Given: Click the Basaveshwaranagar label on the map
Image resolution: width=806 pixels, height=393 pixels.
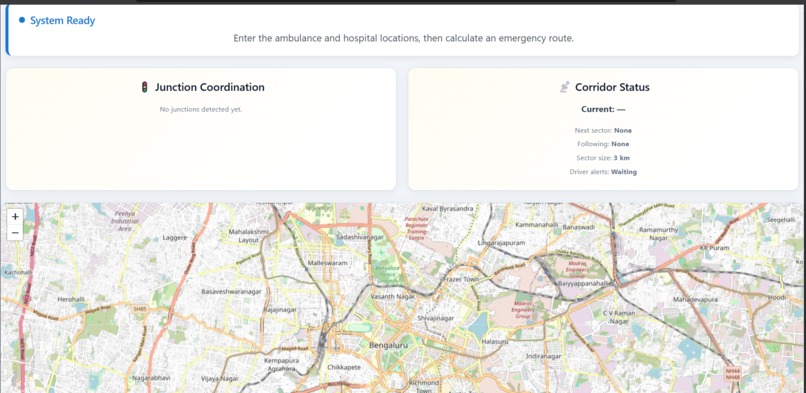Looking at the screenshot, I should click(231, 292).
